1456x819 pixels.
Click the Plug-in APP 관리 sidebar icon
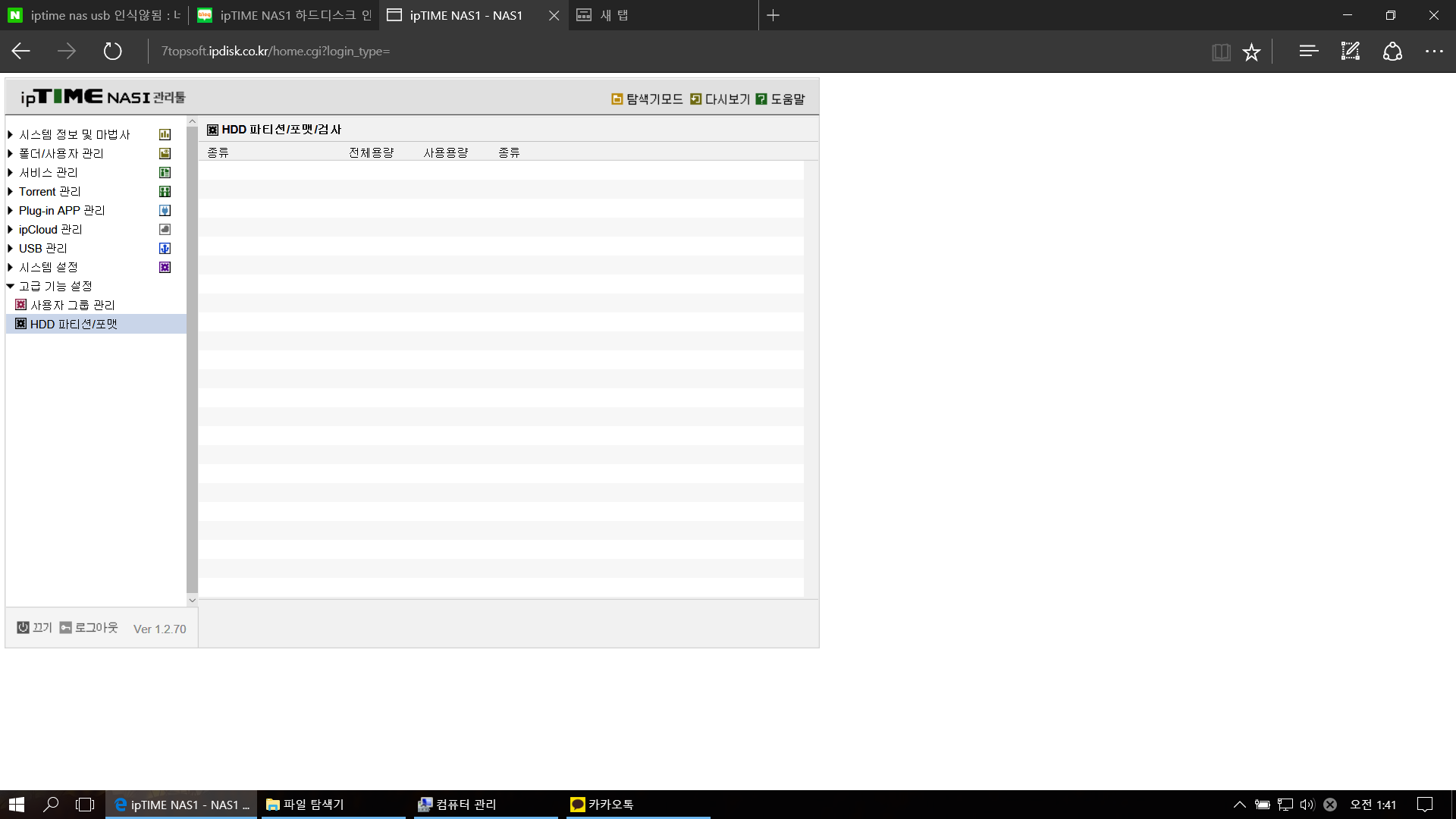point(165,210)
